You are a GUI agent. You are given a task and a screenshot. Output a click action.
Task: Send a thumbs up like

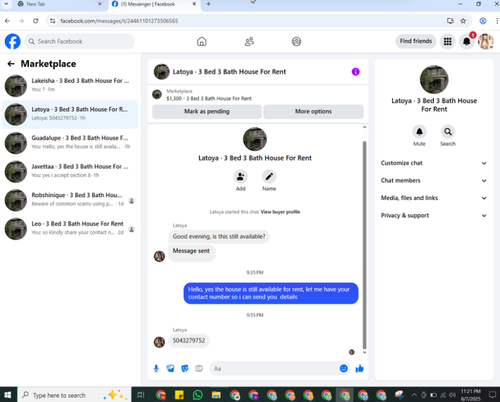359,368
